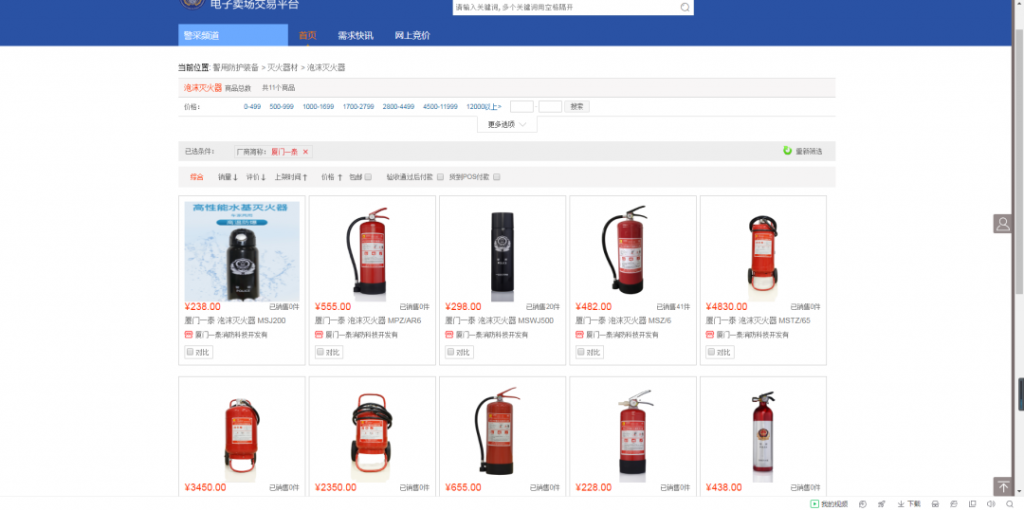Viewport: 1024px width, 511px height.
Task: Open the ¥555.00 MPZ/AR6 extinguisher image
Action: pos(372,251)
